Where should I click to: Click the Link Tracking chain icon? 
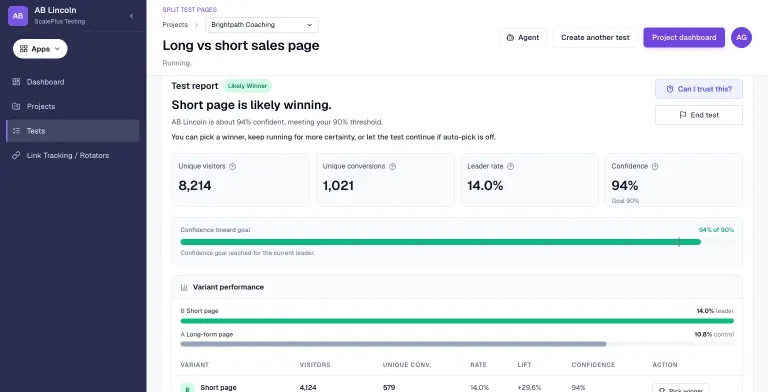(x=16, y=155)
